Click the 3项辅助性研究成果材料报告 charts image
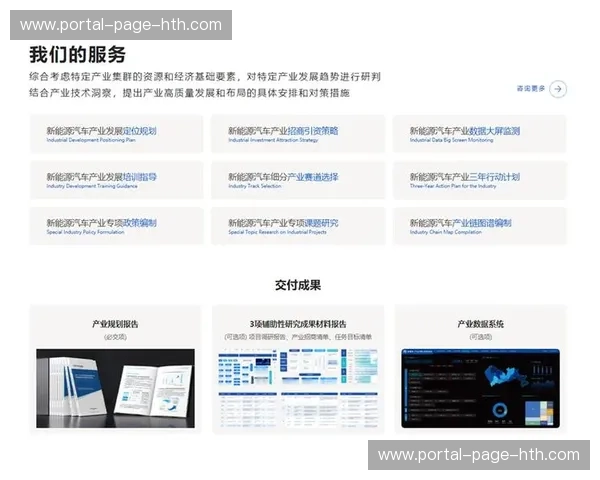Image resolution: width=600 pixels, height=480 pixels. [x=298, y=388]
